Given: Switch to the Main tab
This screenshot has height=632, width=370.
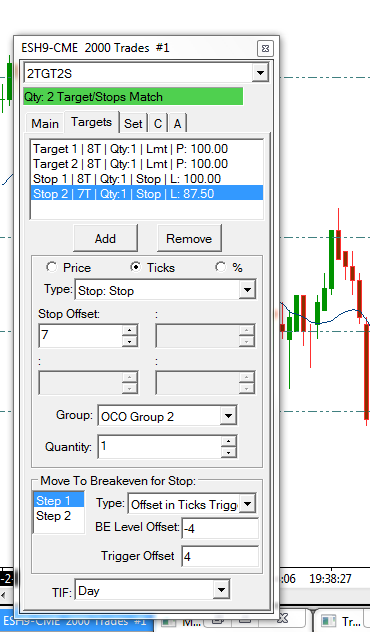Looking at the screenshot, I should 45,123.
